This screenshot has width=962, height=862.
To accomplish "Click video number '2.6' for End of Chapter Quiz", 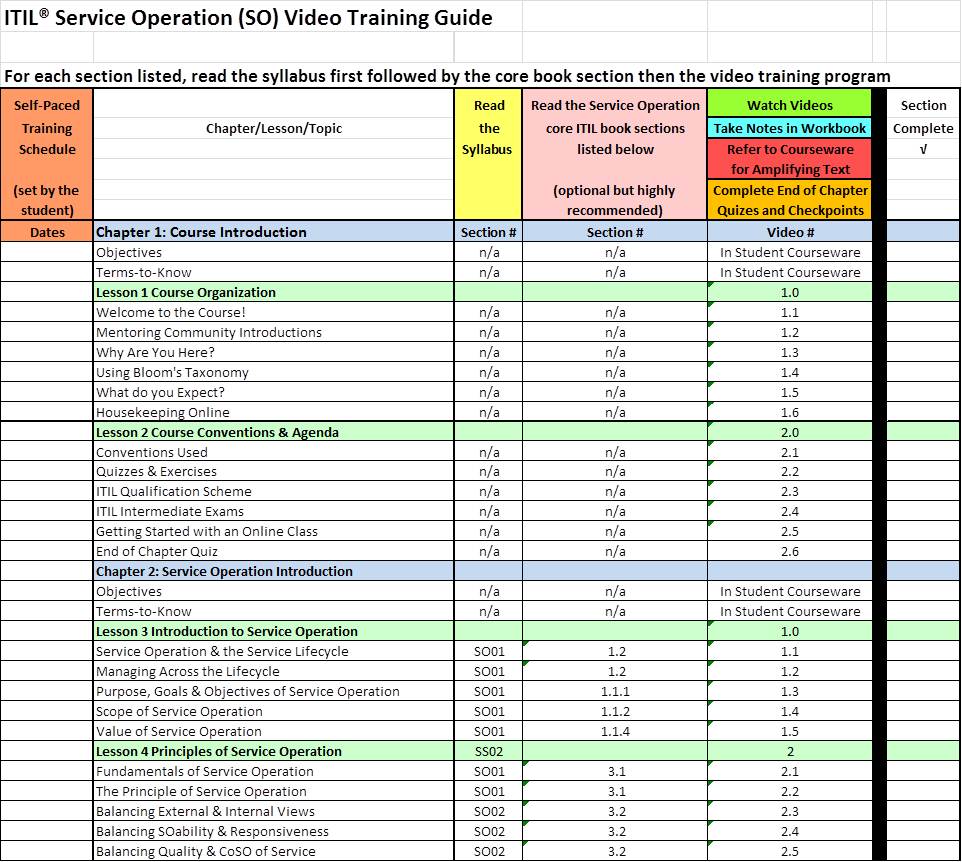I will (789, 552).
